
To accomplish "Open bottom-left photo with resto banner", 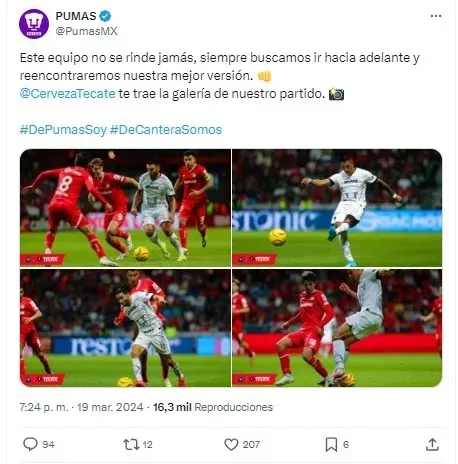I will tap(125, 328).
